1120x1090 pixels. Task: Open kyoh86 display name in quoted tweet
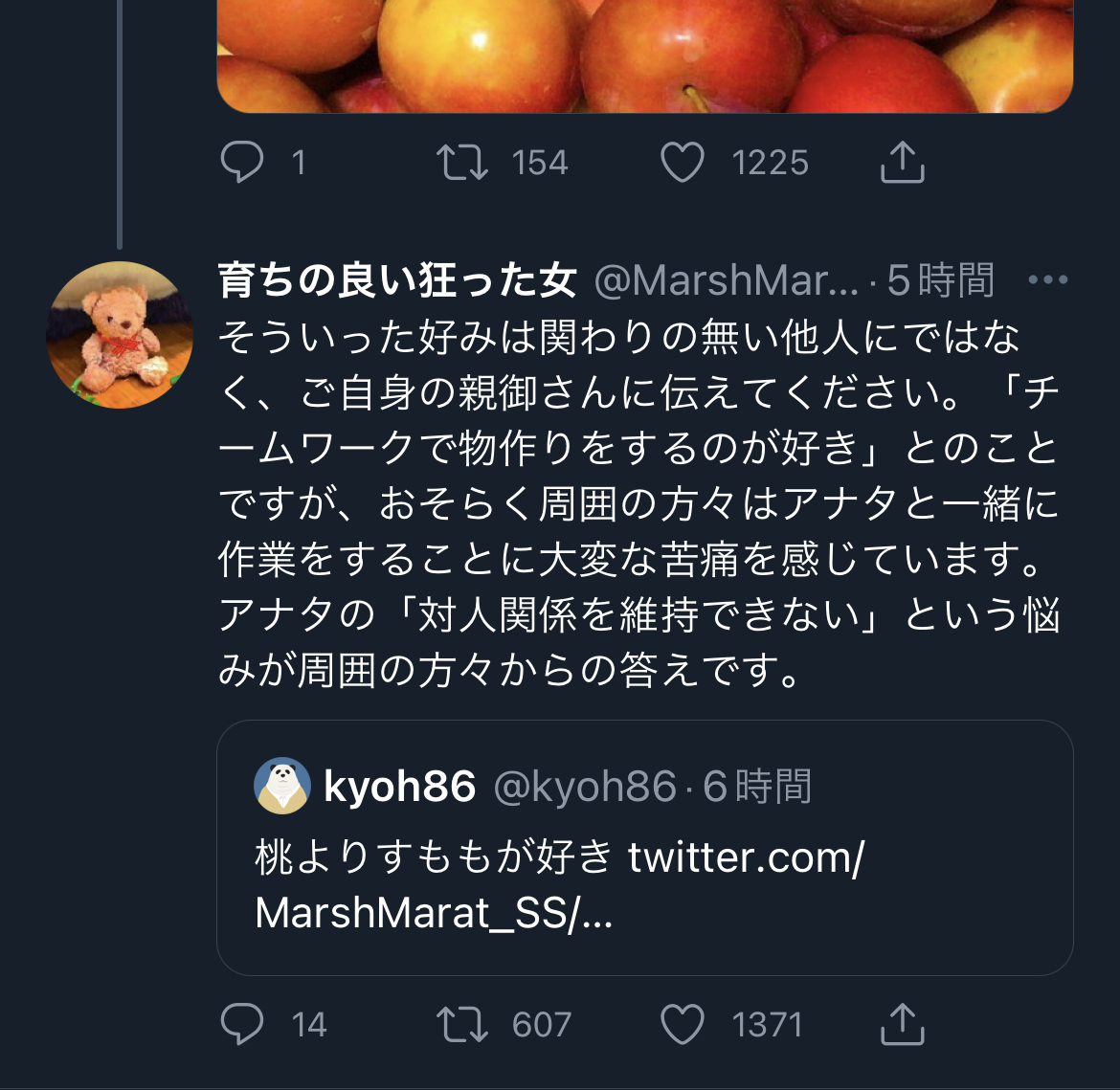400,787
